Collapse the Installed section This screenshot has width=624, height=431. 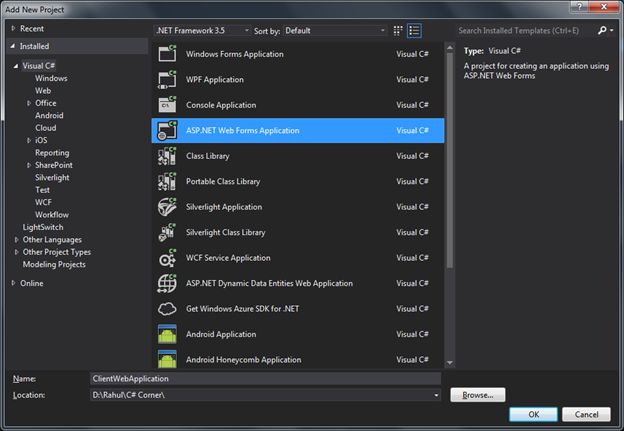13,46
